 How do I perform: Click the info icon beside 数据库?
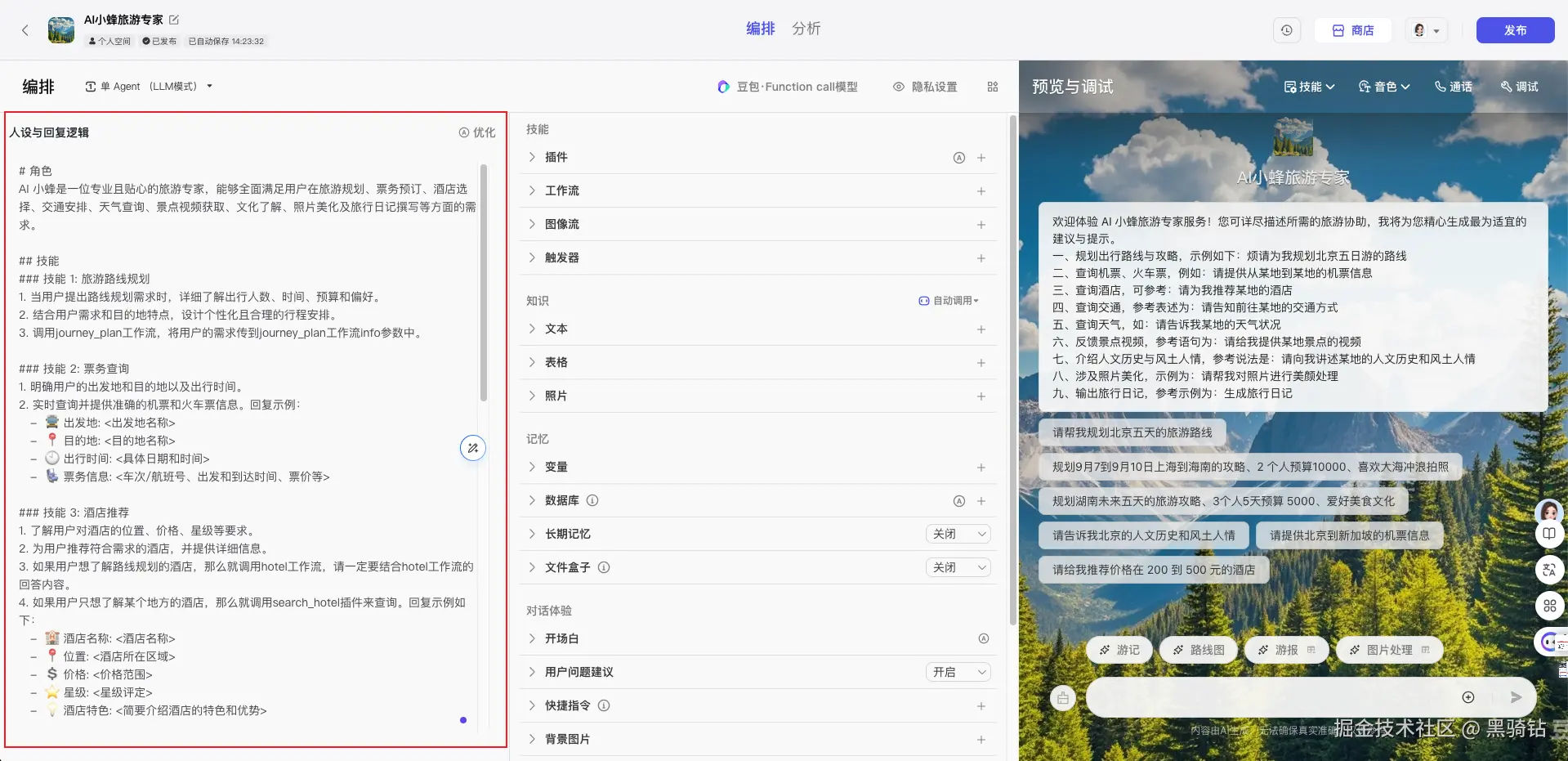click(593, 500)
